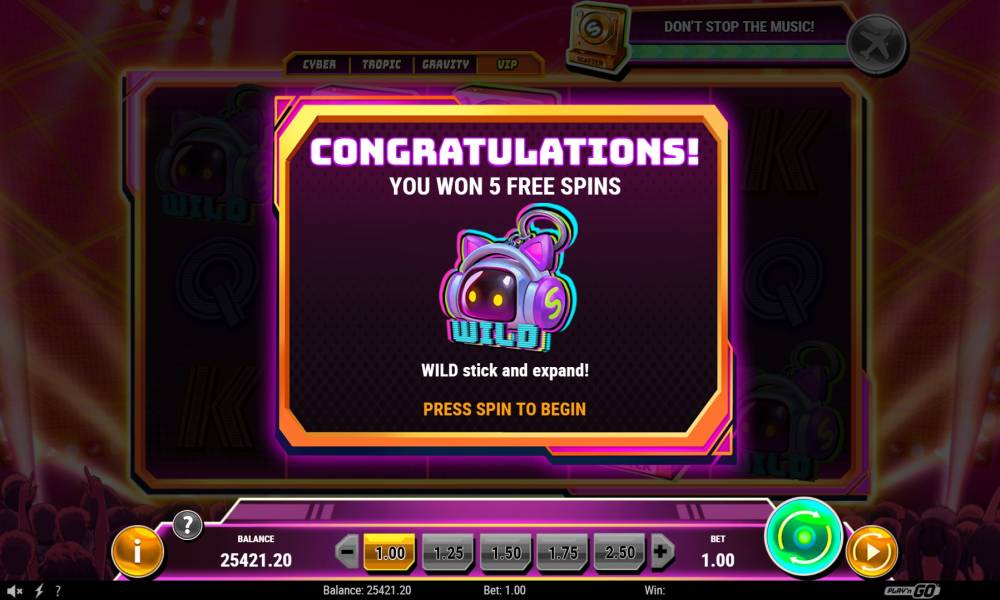
Task: Click the scatter turntable record icon
Action: coord(594,36)
